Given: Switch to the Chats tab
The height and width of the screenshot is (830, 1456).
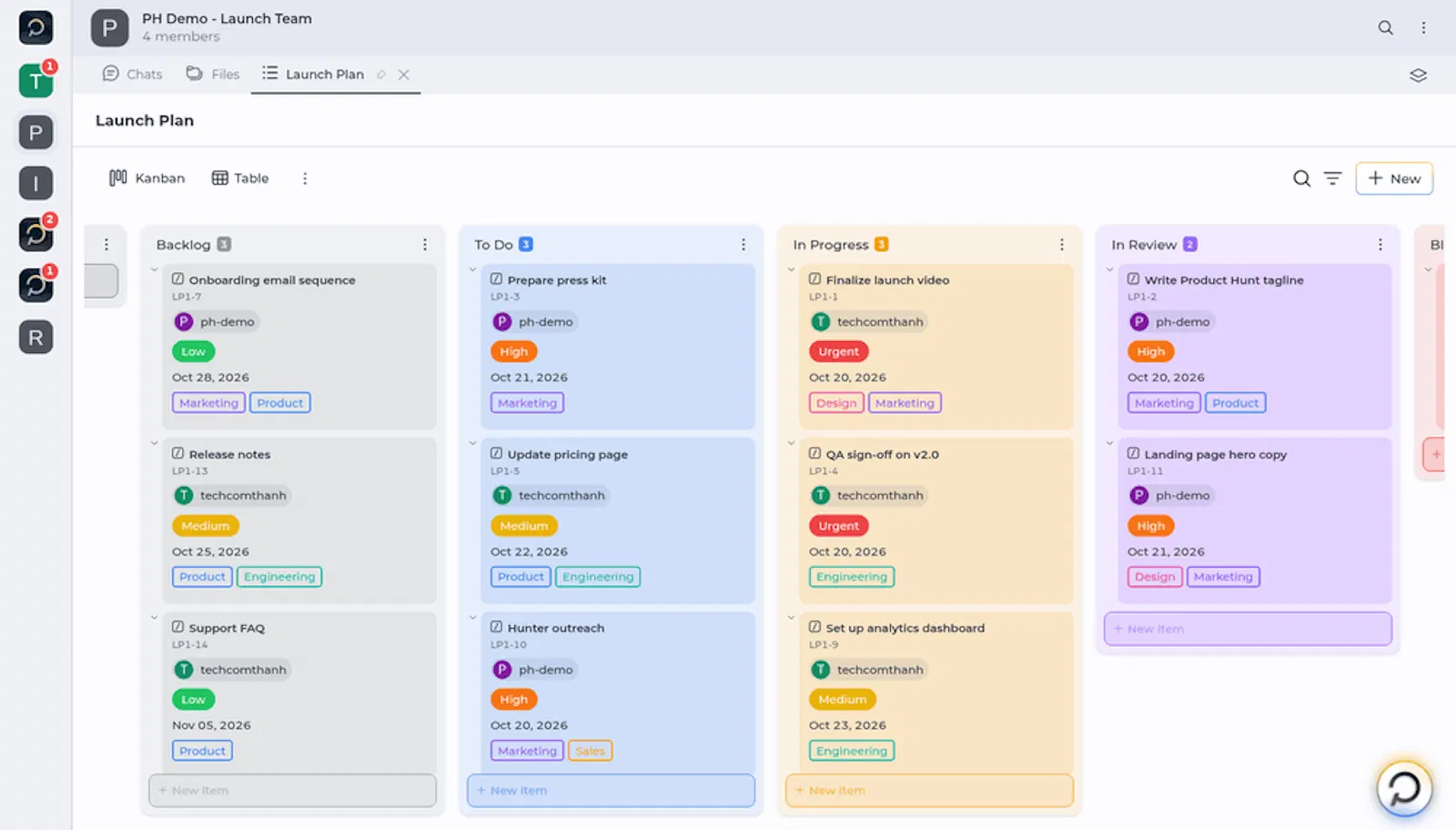Looking at the screenshot, I should [132, 74].
